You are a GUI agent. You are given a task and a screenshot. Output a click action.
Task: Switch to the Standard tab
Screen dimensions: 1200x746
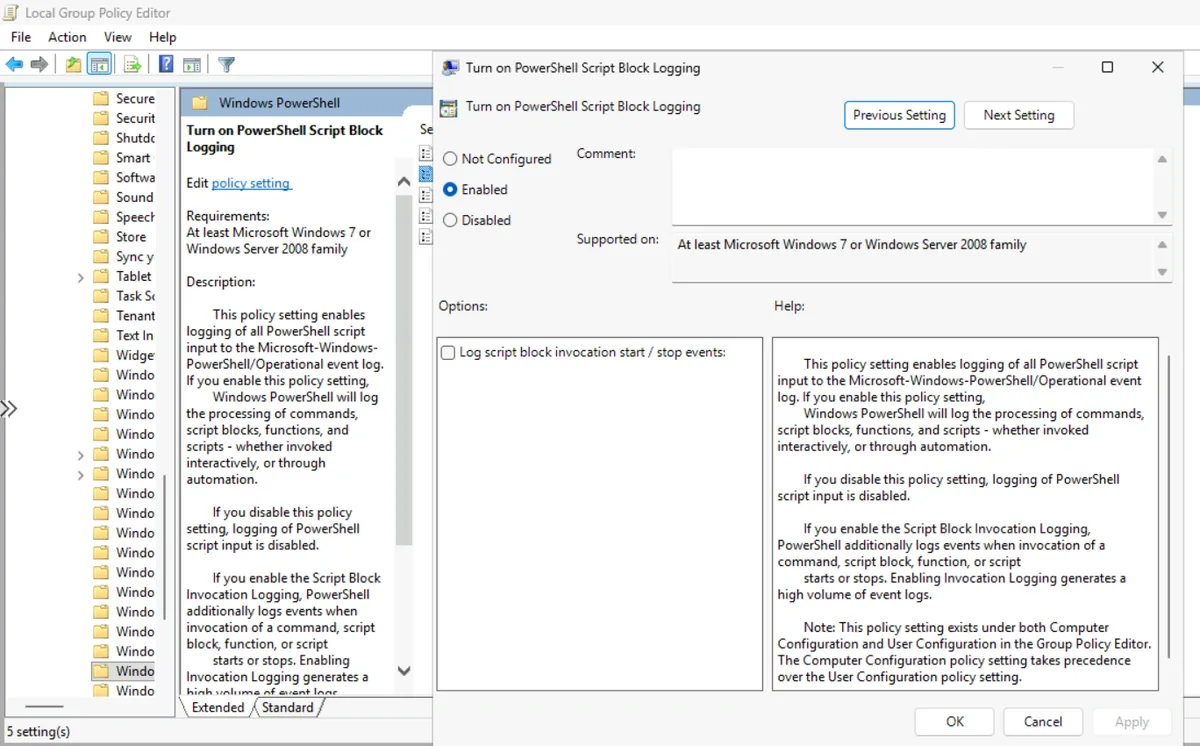(x=287, y=707)
